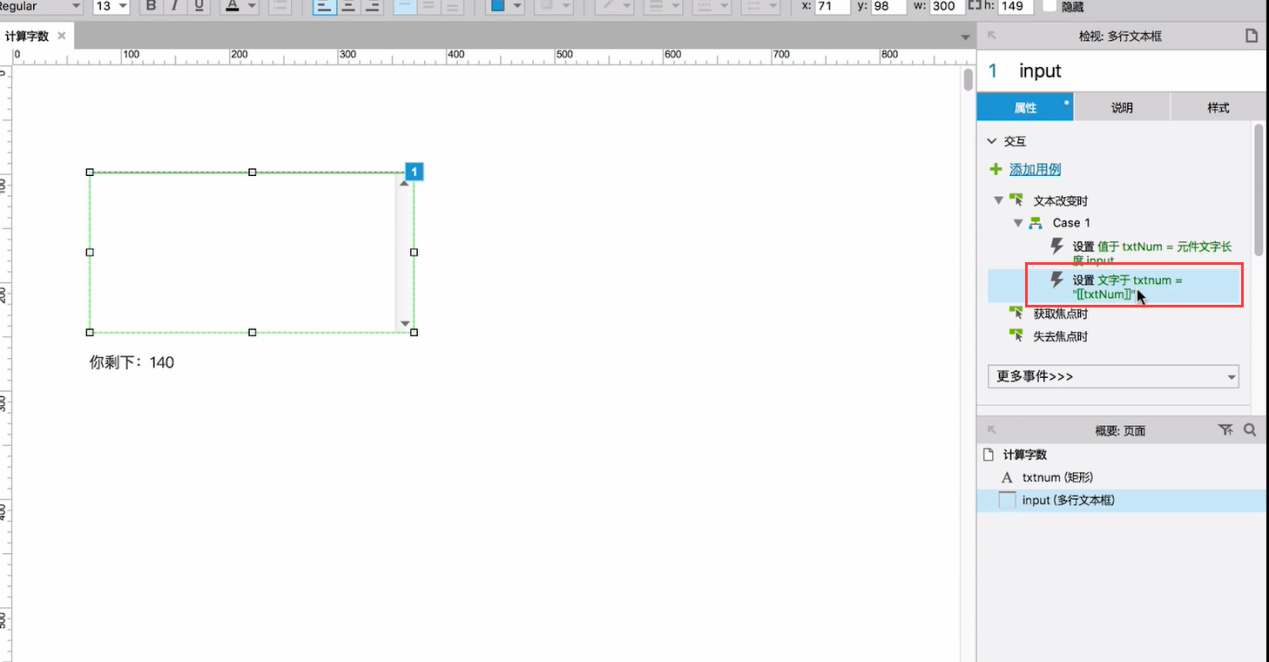This screenshot has height=662, width=1269.
Task: Click the blue fill color swatch
Action: (497, 6)
